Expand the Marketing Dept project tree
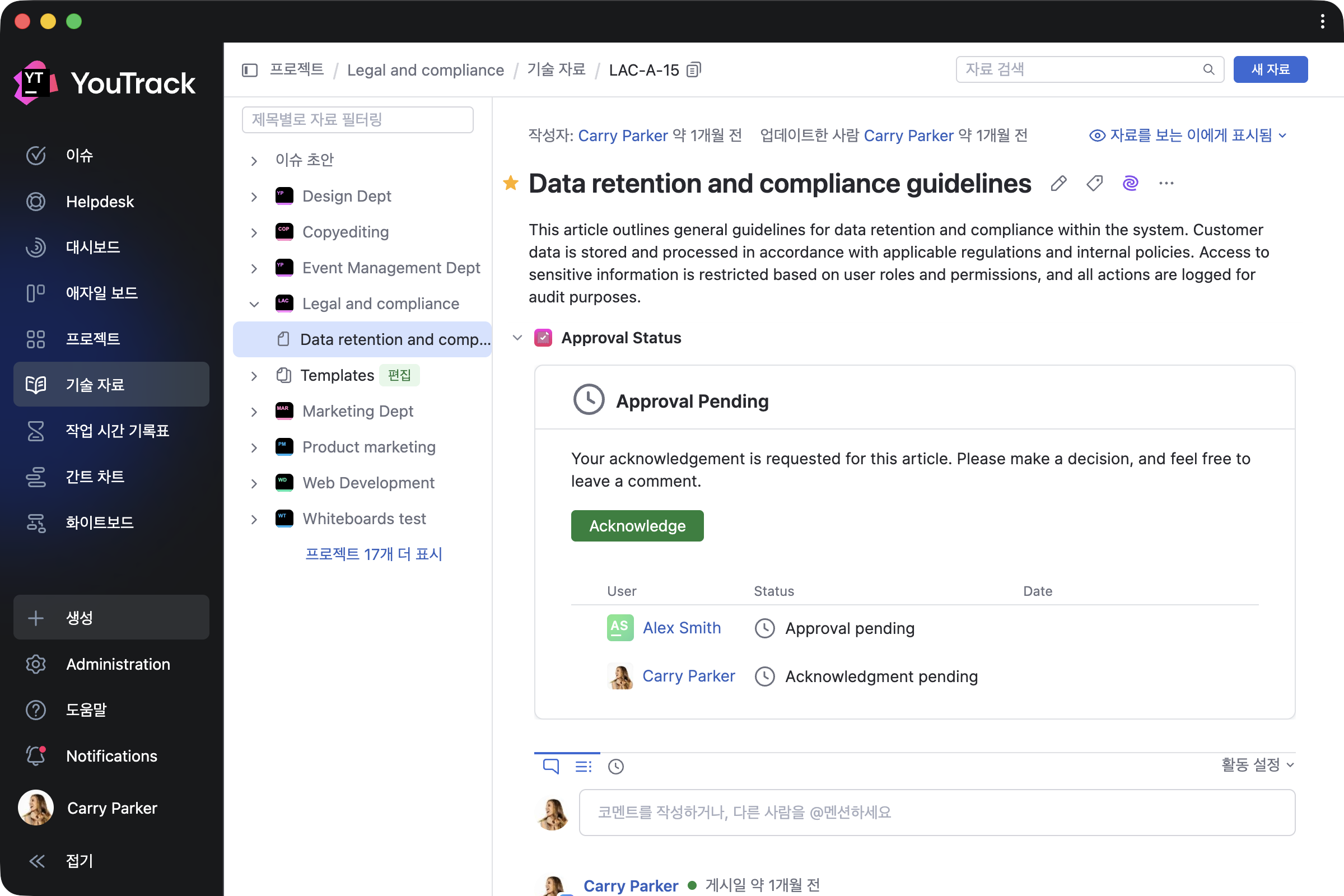 coord(254,412)
